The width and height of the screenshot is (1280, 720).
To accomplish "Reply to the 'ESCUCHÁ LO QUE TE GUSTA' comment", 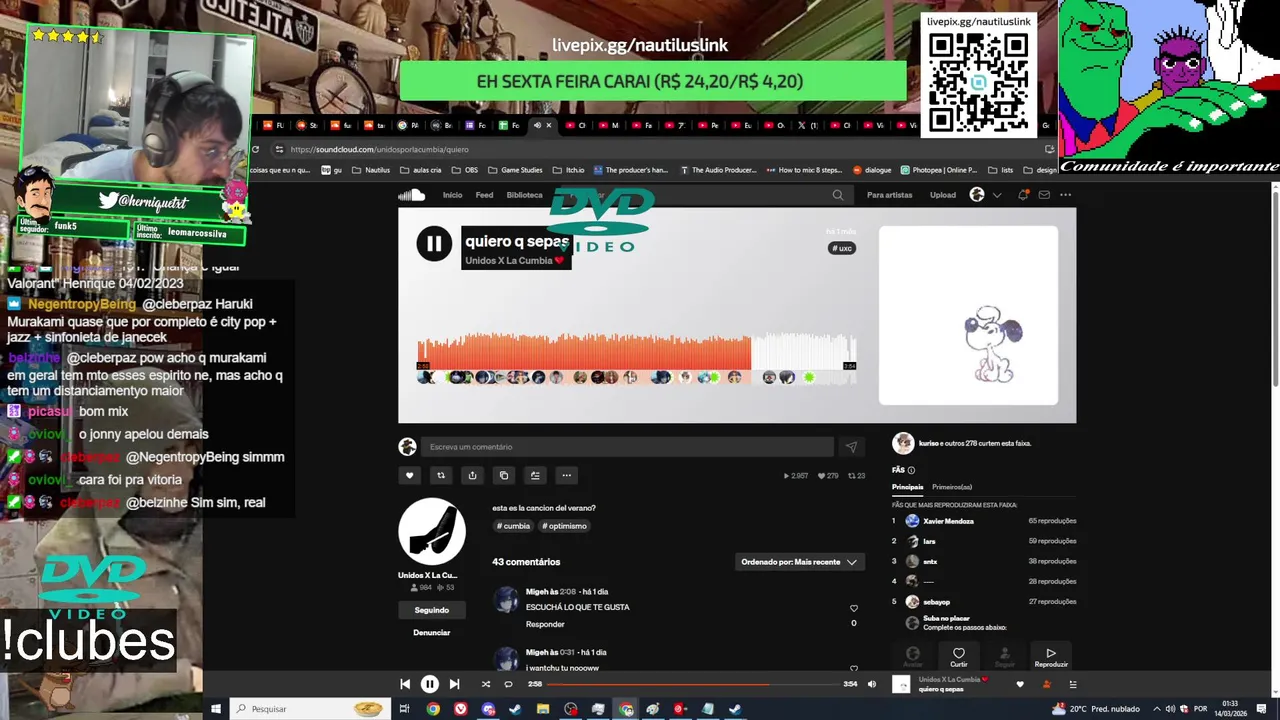I will pos(545,624).
